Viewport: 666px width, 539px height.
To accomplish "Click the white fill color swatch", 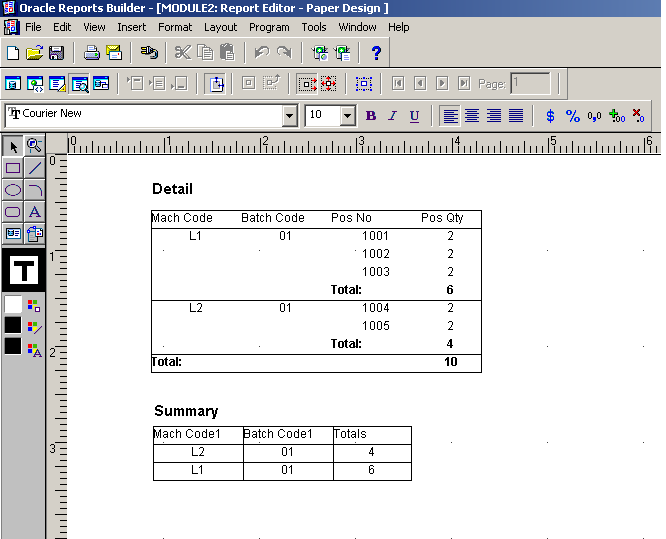I will point(13,304).
